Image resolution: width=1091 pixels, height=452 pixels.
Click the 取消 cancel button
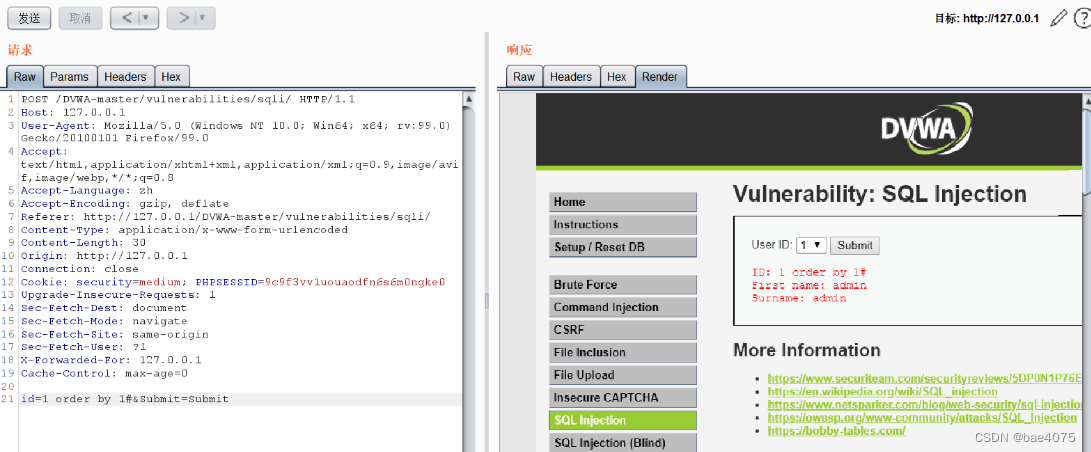click(80, 18)
